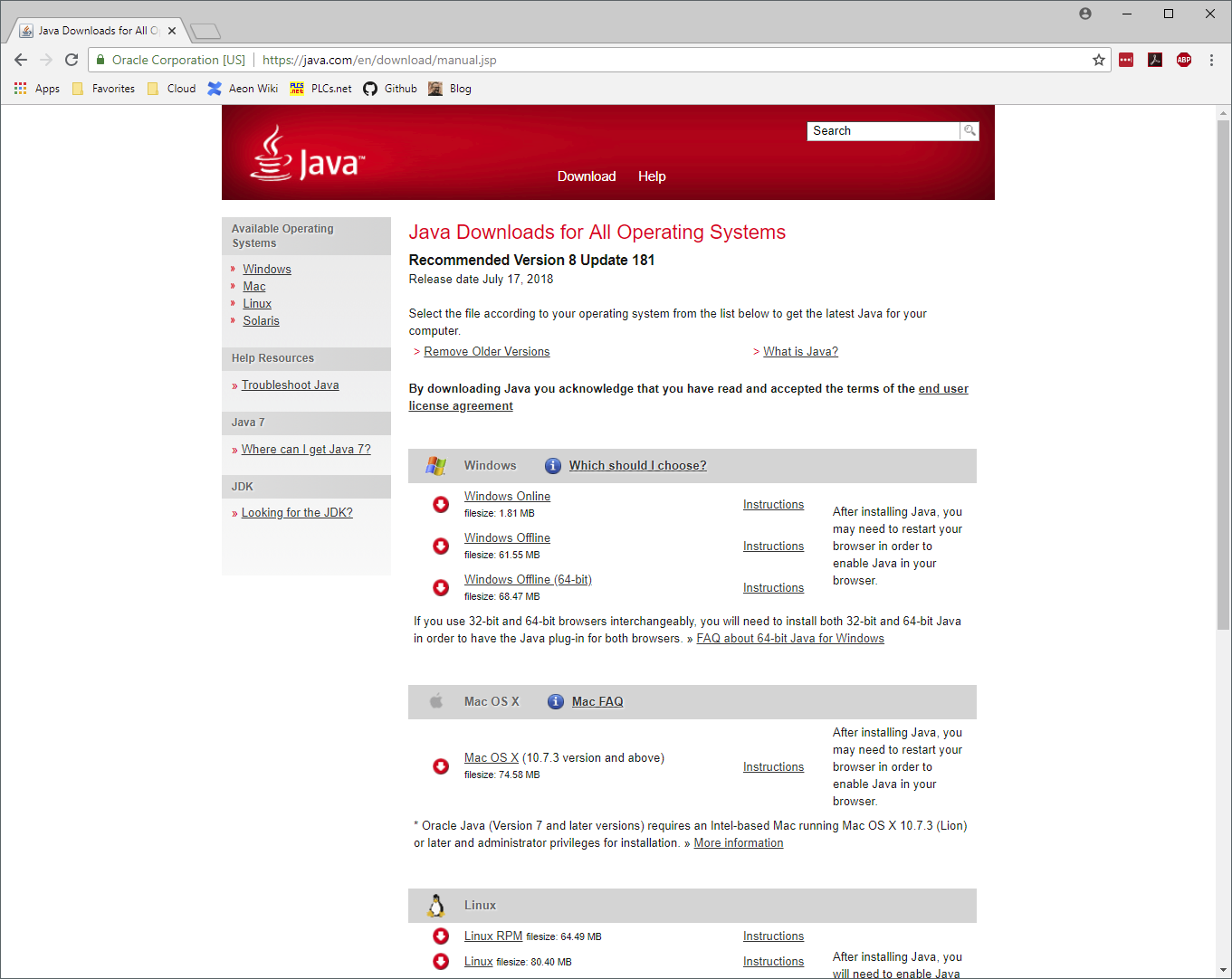Click the Linux link in sidebar
The height and width of the screenshot is (979, 1232).
click(x=257, y=304)
